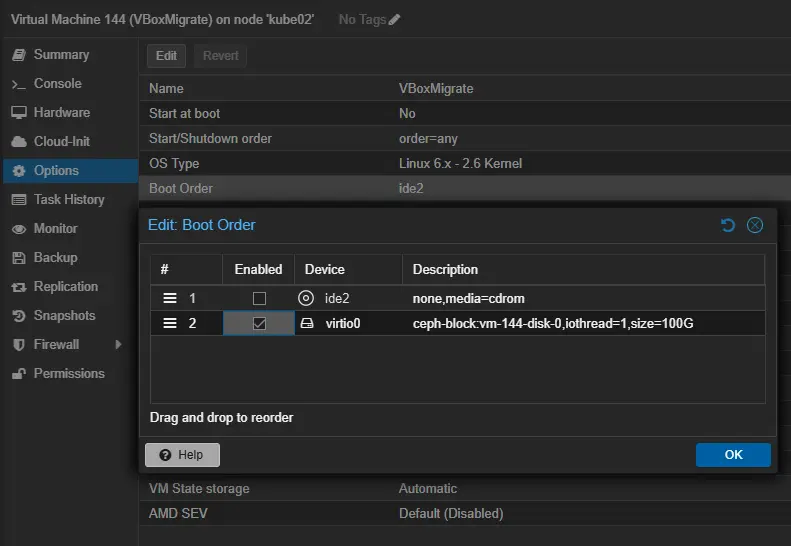Click the Help button
This screenshot has width=791, height=546.
(182, 455)
